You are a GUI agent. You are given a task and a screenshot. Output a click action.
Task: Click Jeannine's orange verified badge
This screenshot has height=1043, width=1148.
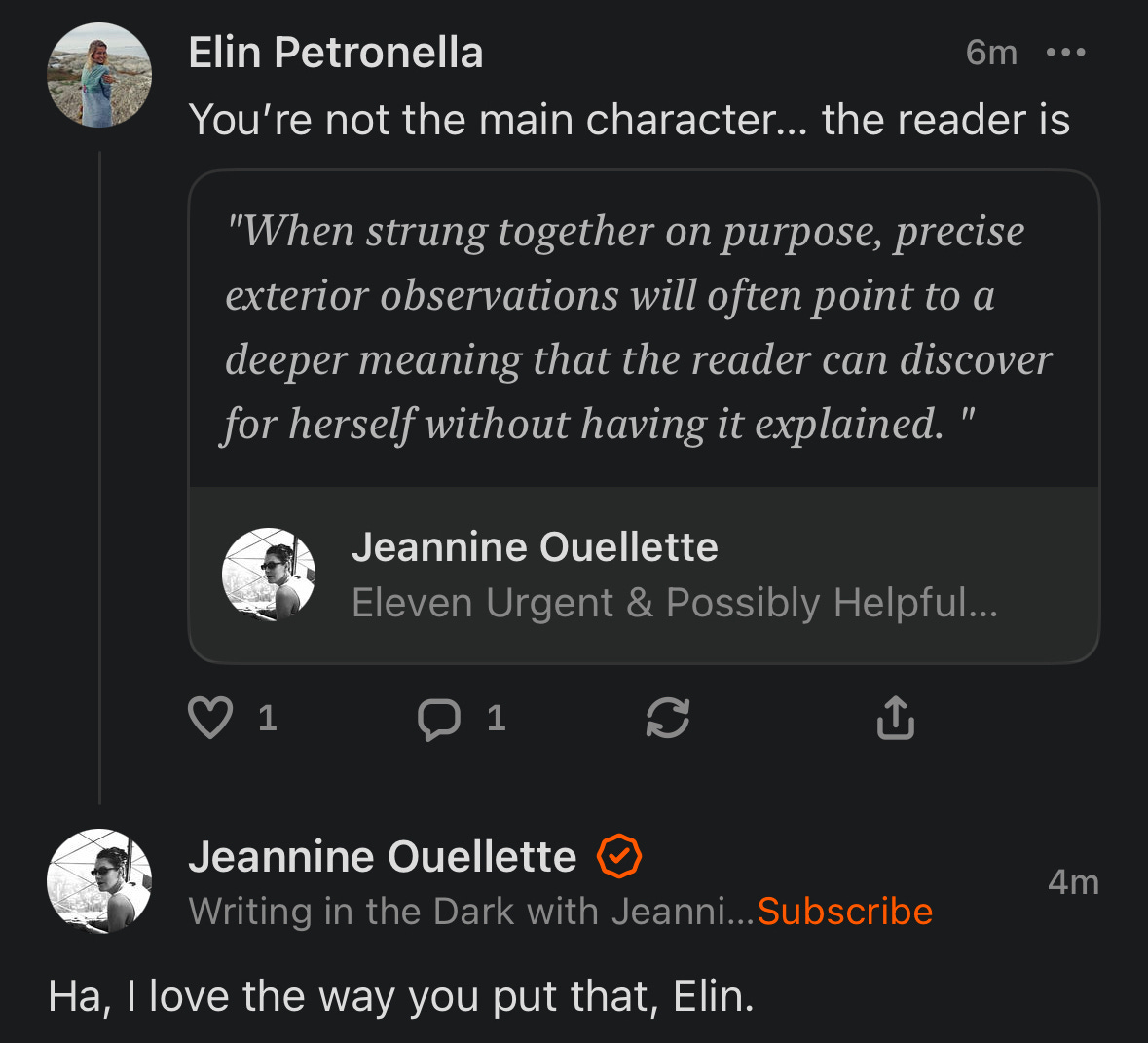point(620,857)
